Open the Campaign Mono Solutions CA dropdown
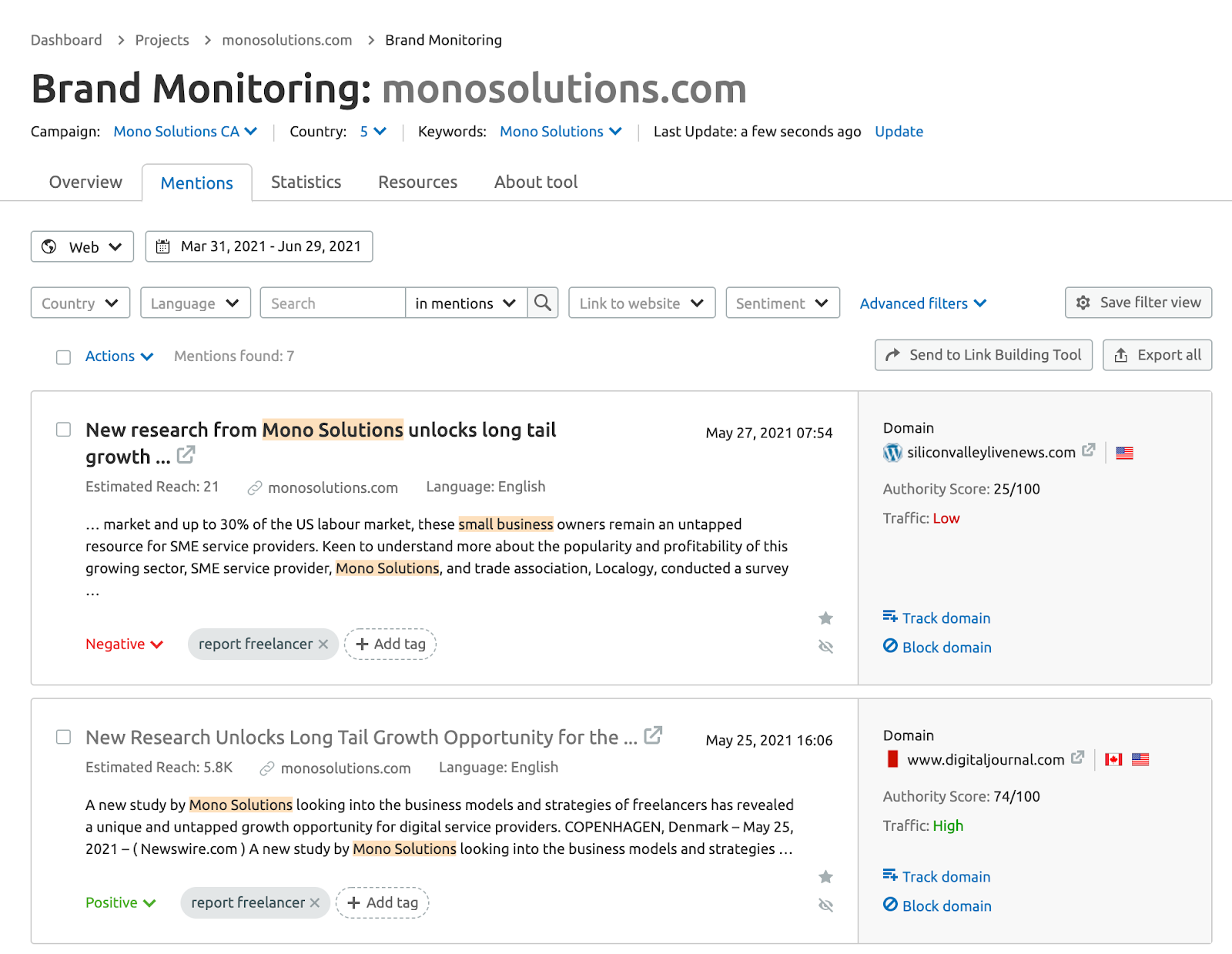Image resolution: width=1232 pixels, height=954 pixels. click(x=185, y=132)
